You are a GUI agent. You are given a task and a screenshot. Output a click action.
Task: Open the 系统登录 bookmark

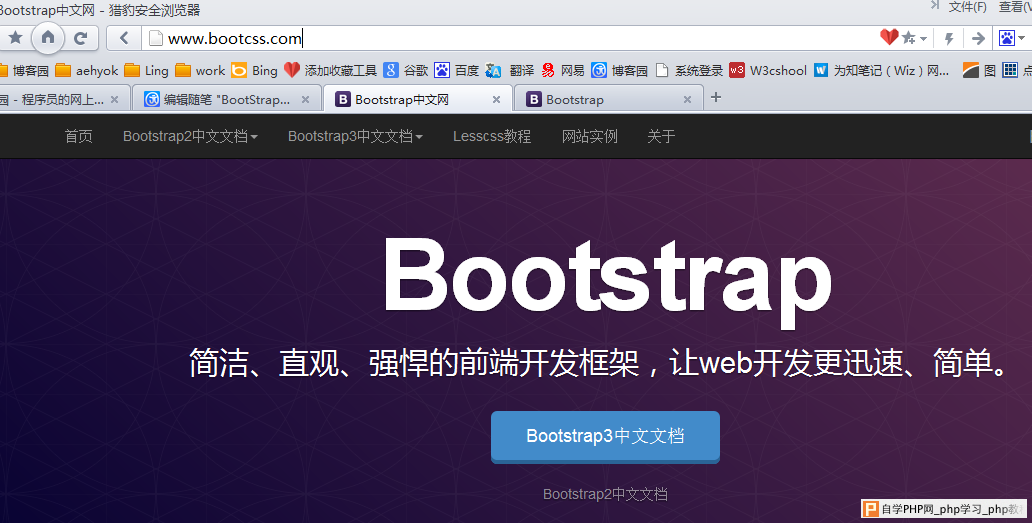[x=689, y=70]
